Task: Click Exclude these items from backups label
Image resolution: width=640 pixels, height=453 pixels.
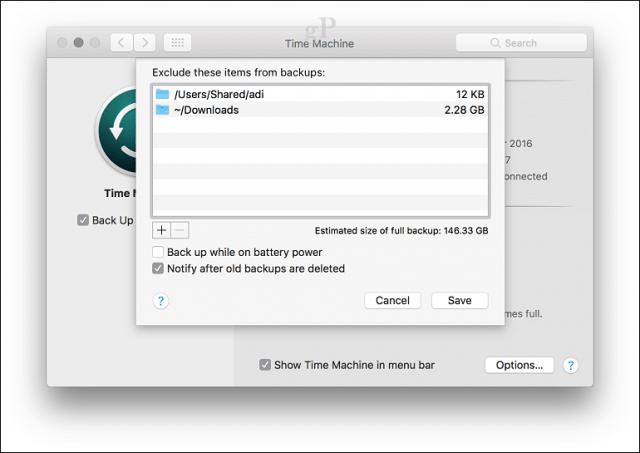Action: click(239, 73)
